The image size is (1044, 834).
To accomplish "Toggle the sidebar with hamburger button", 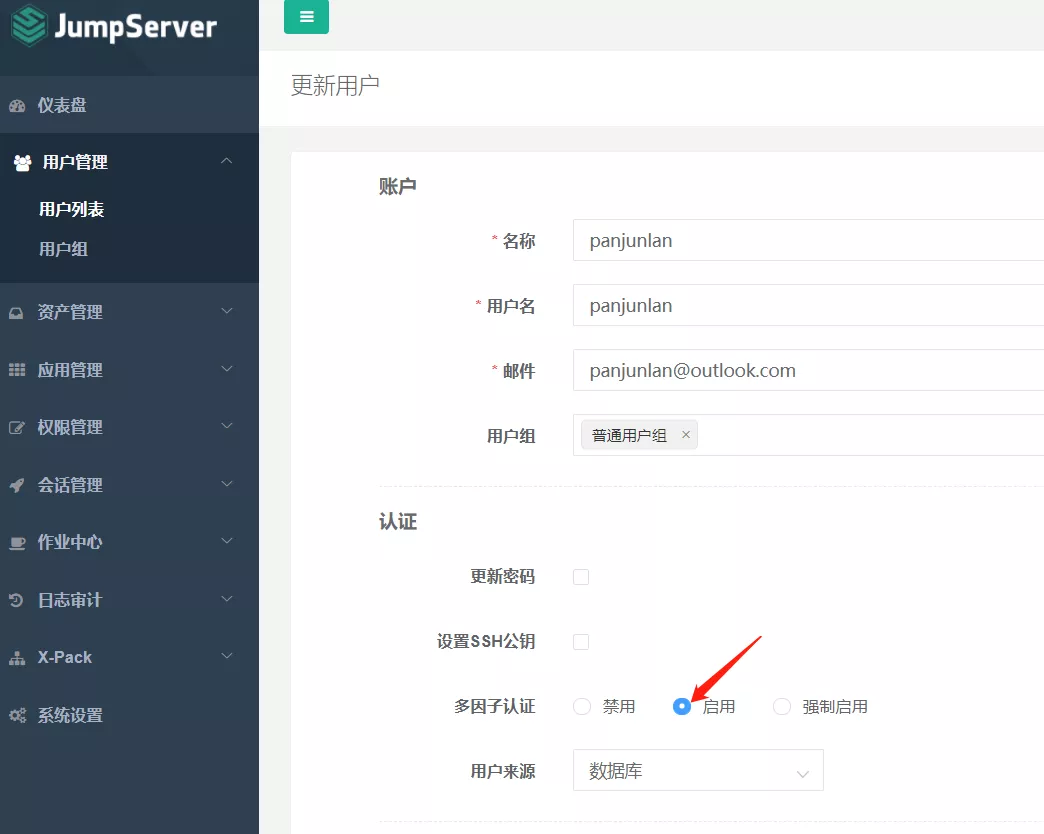I will [306, 17].
